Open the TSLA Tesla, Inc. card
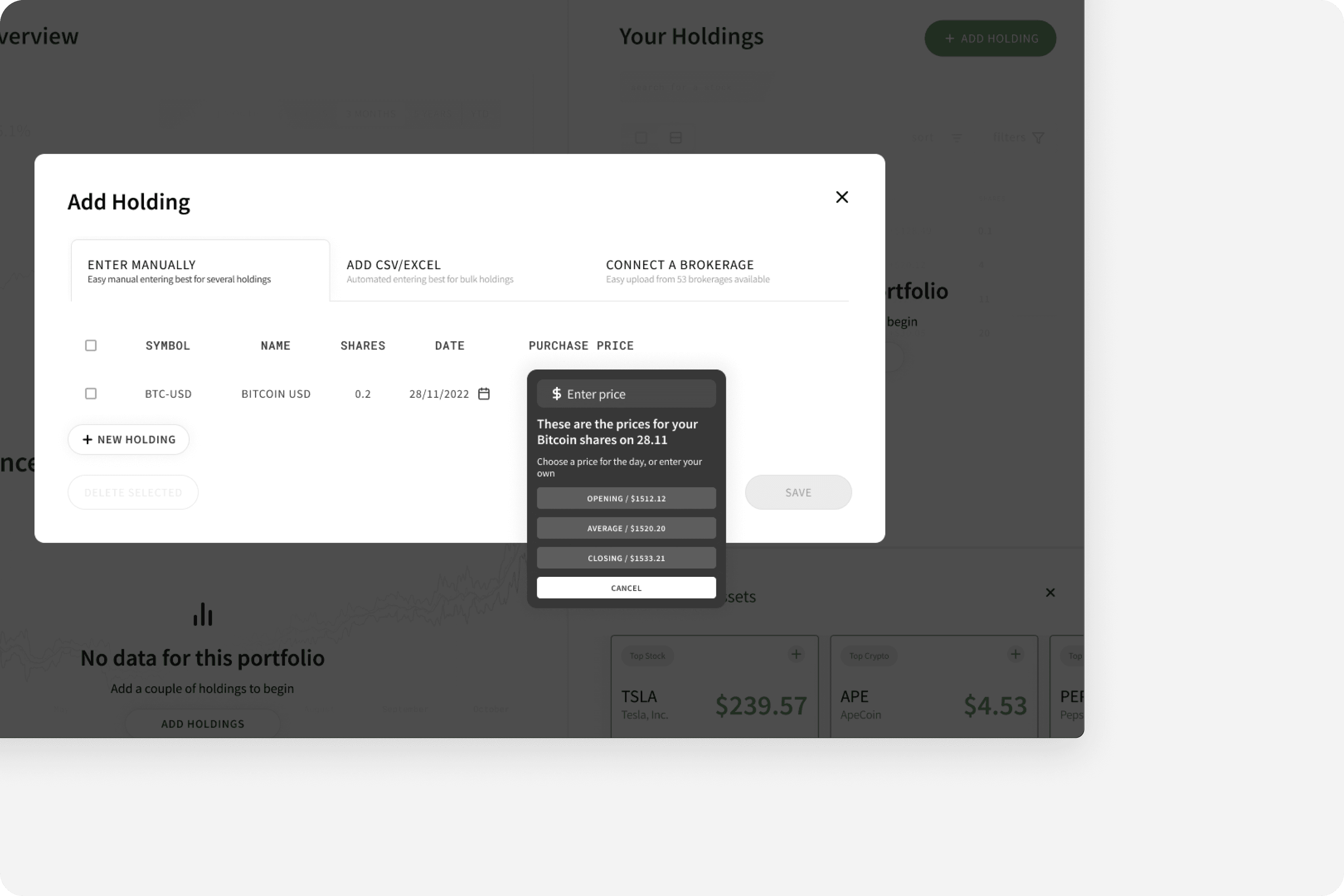 click(x=714, y=686)
